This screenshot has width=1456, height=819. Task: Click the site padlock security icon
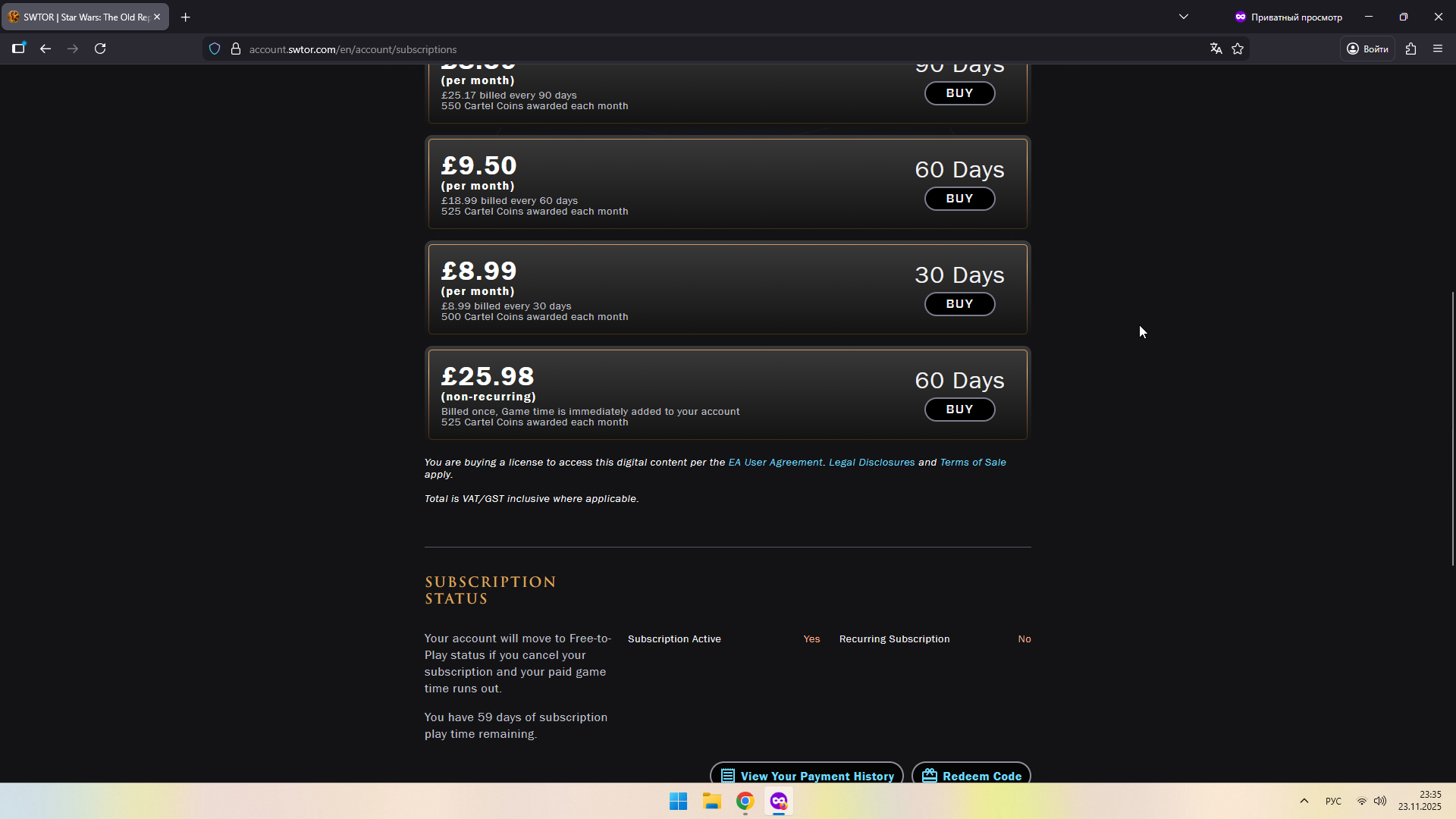click(x=236, y=49)
